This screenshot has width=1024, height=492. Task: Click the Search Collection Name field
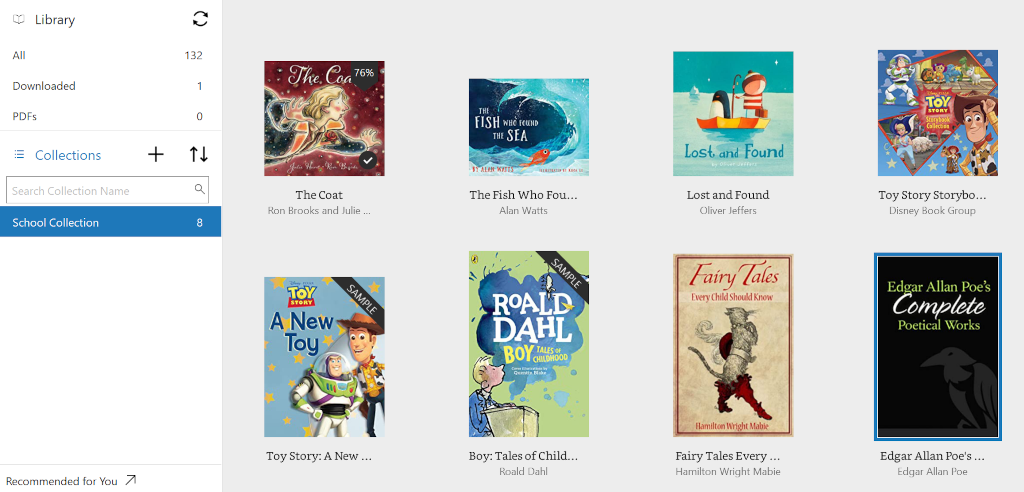(x=107, y=190)
